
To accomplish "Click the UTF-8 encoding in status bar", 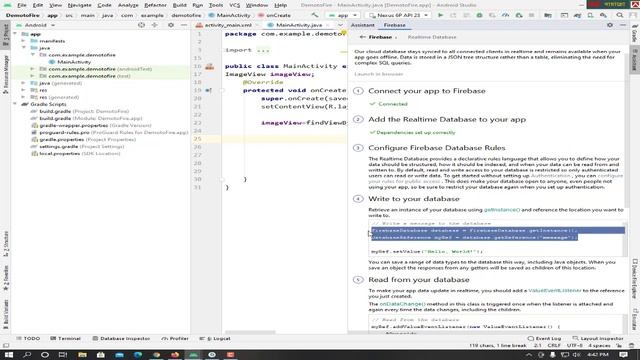I will click(575, 345).
